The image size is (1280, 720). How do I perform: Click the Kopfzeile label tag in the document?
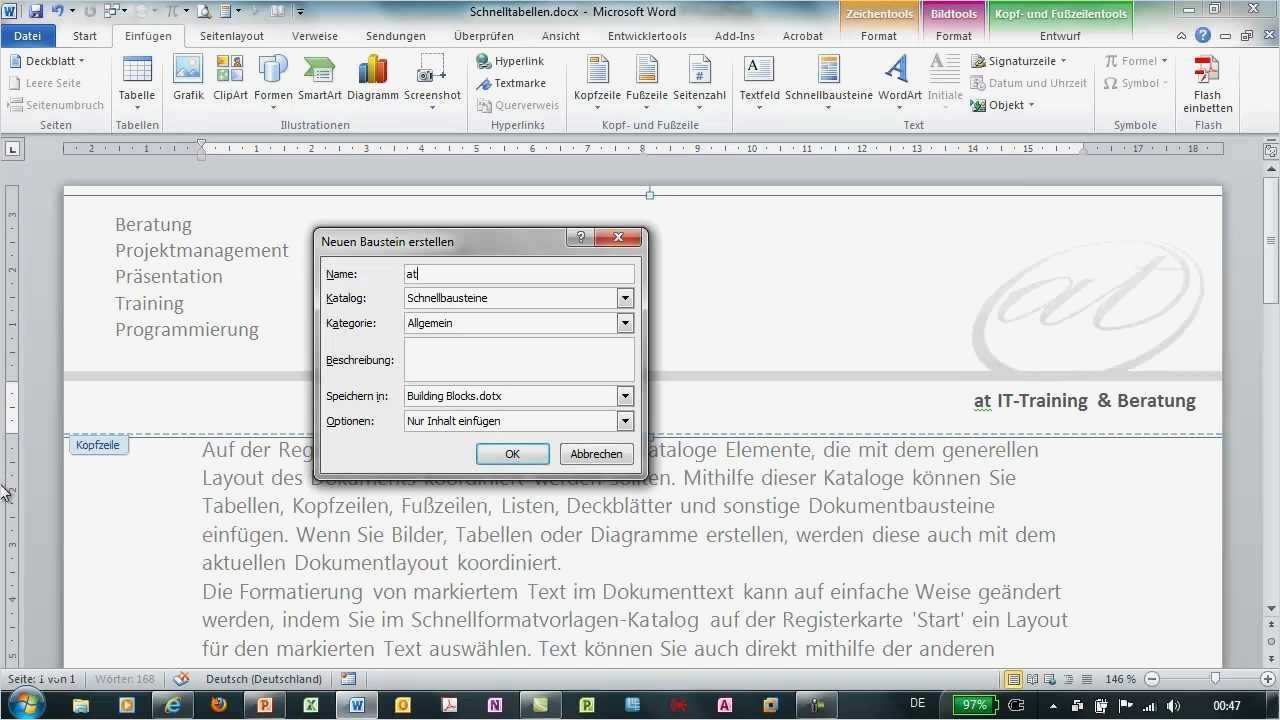tap(98, 445)
